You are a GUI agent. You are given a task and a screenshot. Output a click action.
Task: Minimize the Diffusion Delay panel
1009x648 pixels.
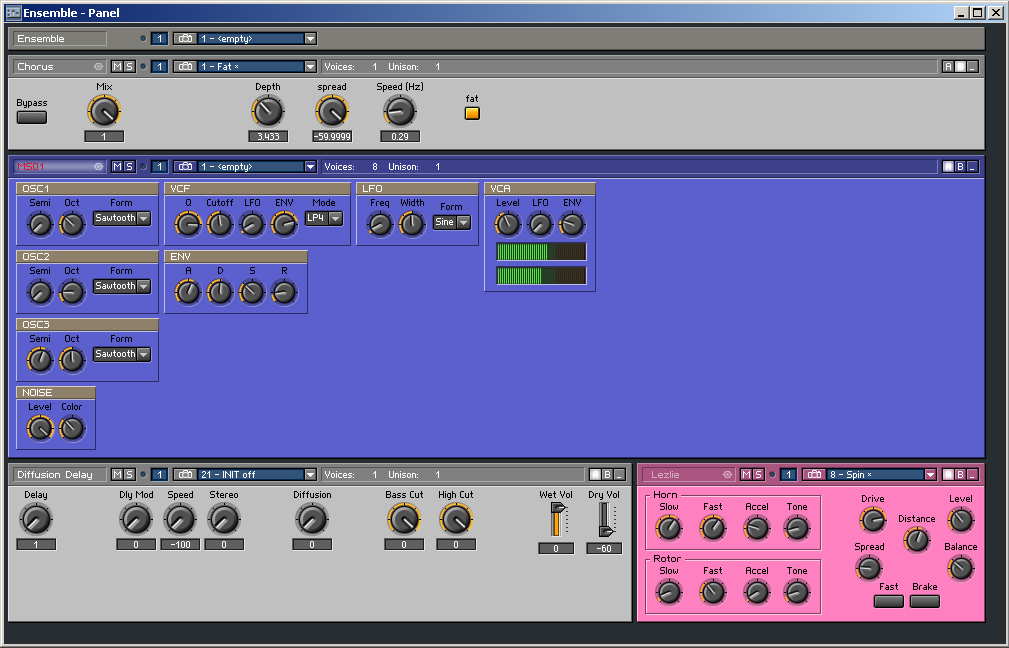tap(619, 474)
